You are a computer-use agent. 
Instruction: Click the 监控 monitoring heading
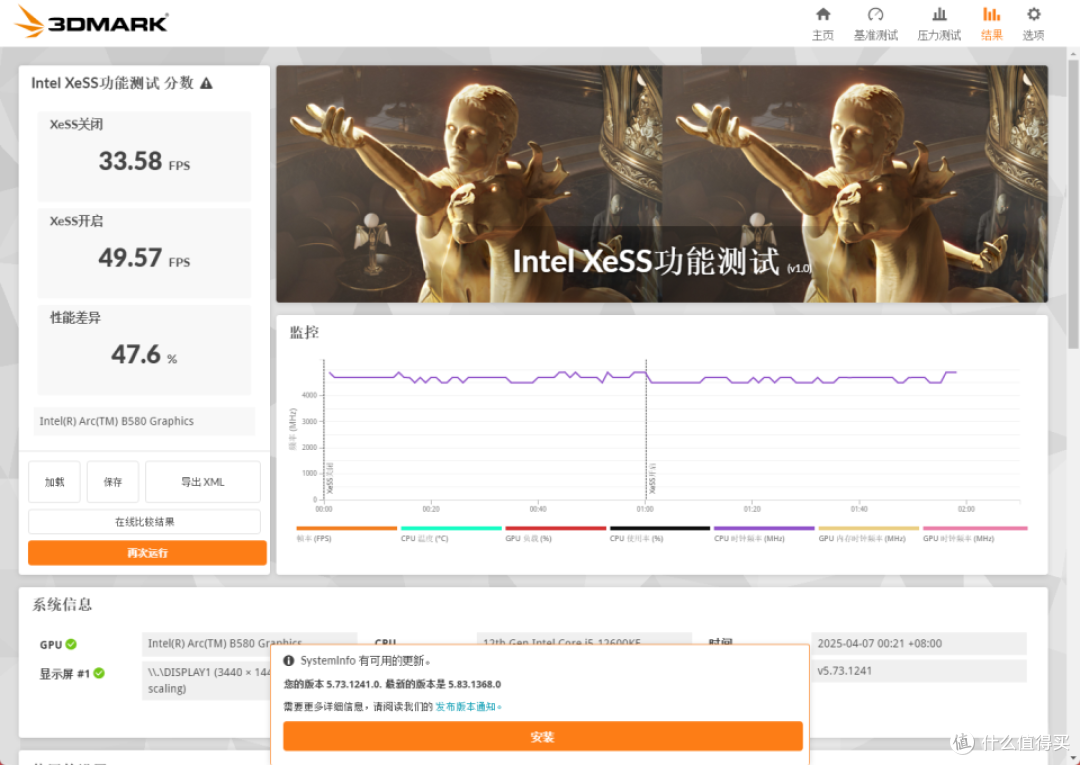[x=304, y=333]
